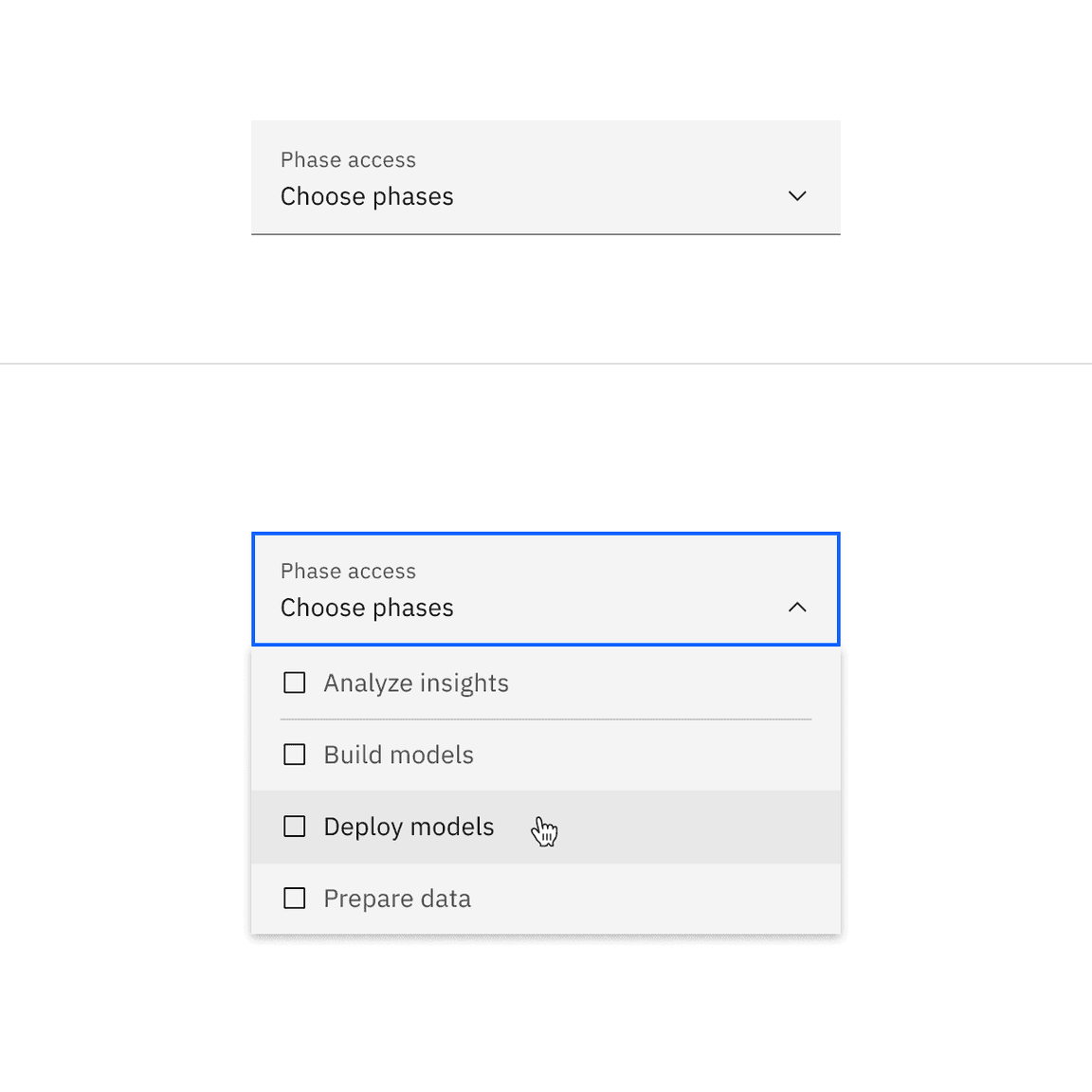Select the Build models option row

click(x=398, y=755)
